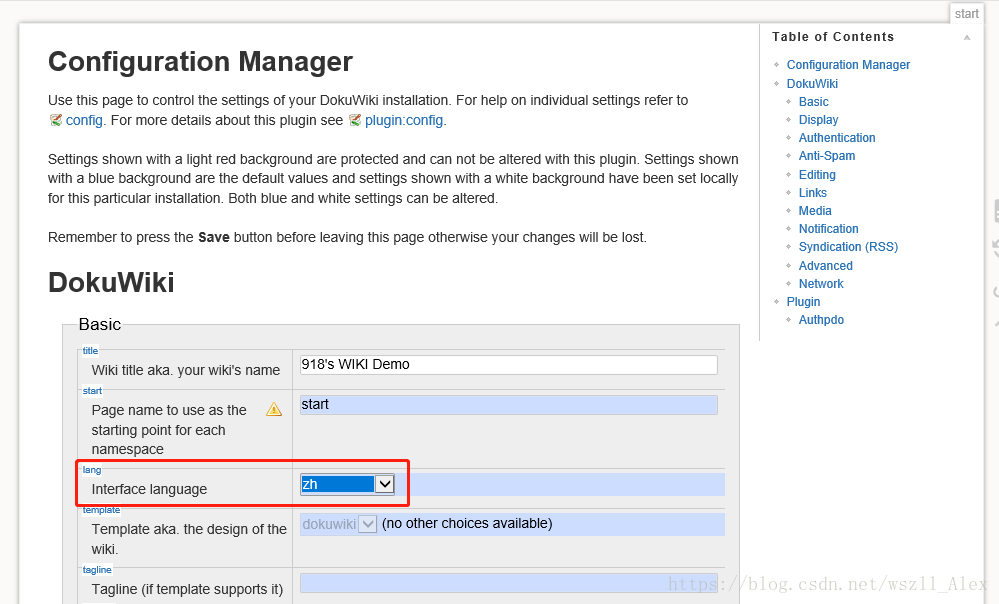Click the 'start' setting key link
This screenshot has width=999, height=604.
pyautogui.click(x=92, y=391)
